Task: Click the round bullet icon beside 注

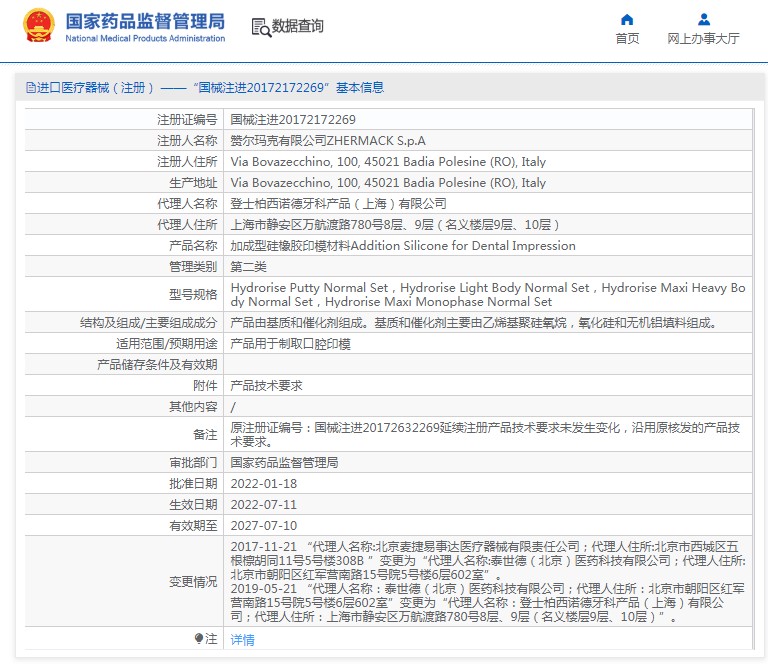Action: (x=199, y=639)
